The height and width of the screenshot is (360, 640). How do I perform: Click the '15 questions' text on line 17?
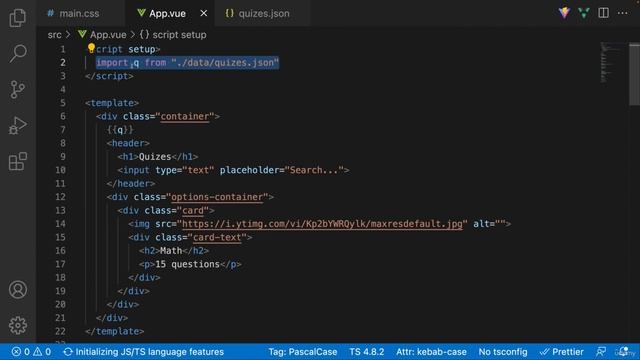pos(187,264)
